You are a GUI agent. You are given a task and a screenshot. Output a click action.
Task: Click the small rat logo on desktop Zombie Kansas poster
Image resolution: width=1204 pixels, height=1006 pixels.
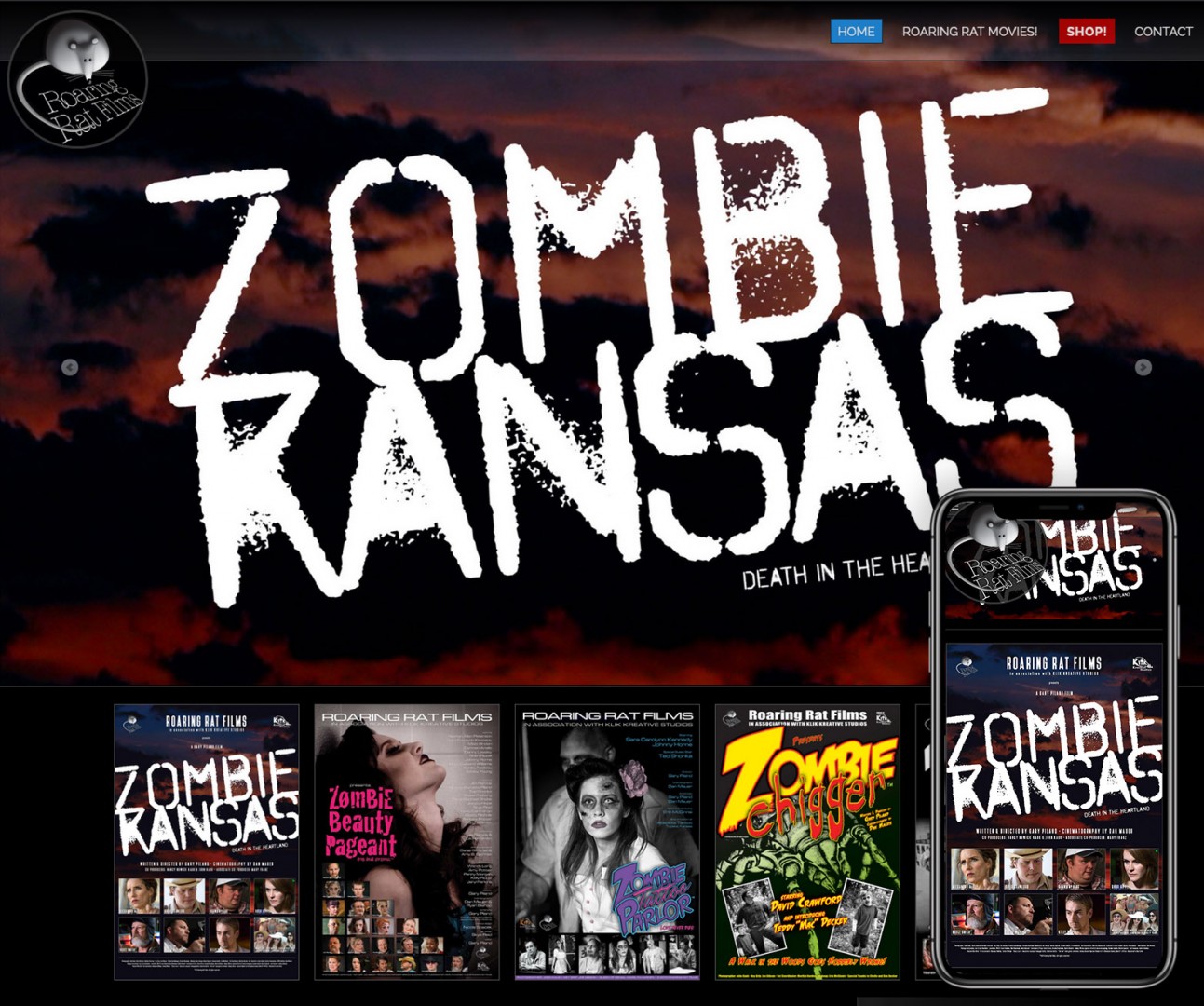click(x=131, y=722)
